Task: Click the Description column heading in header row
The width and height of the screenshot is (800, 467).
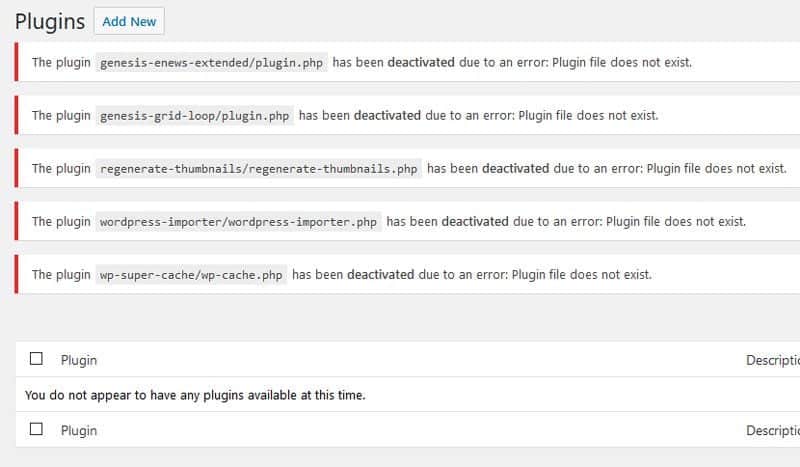Action: click(772, 360)
